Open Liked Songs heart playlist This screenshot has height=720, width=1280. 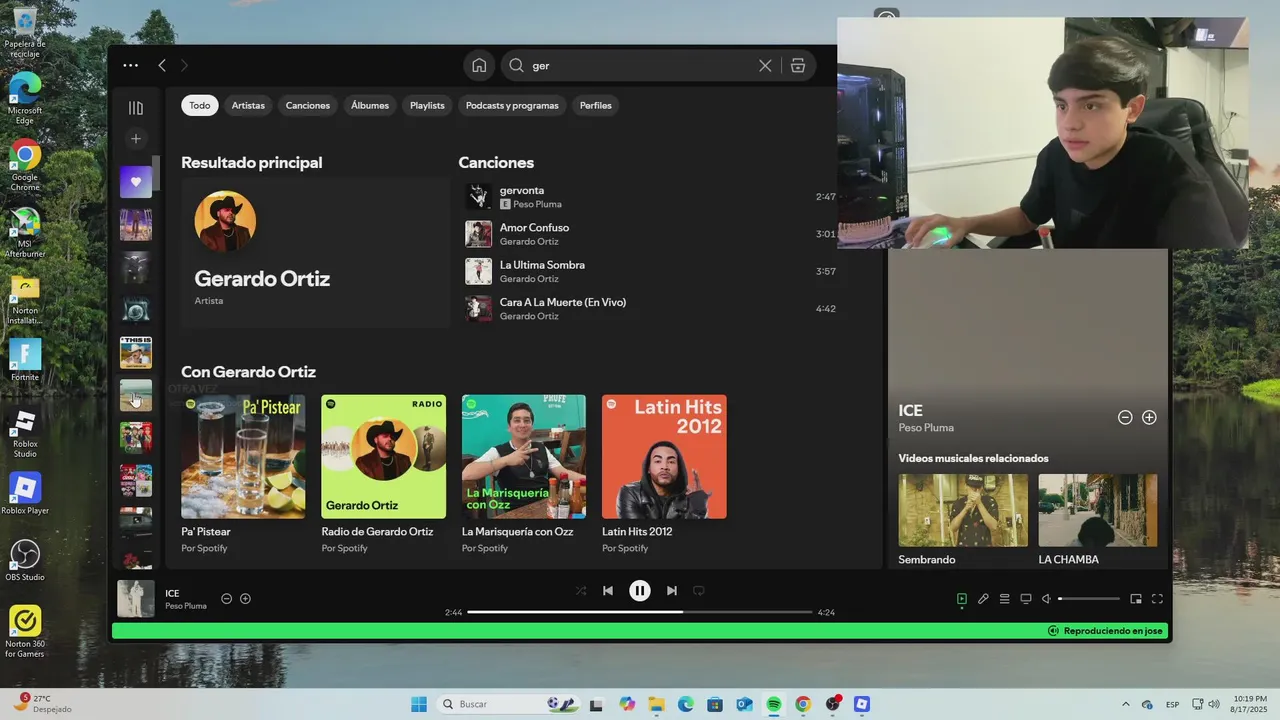(x=136, y=182)
